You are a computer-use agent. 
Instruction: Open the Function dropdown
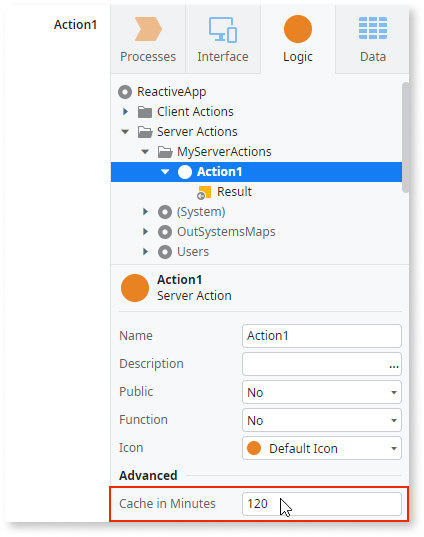click(x=322, y=420)
